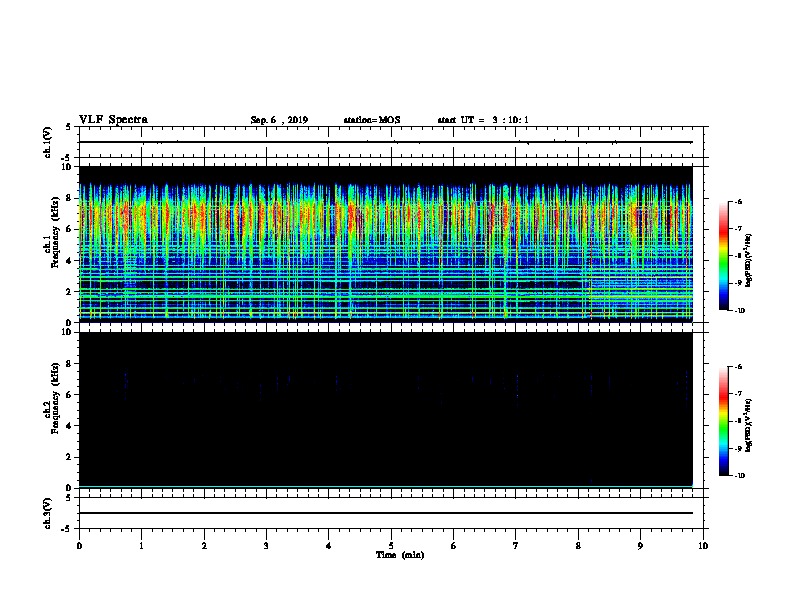Click the ch.2 color bar's log(PSD) label
The width and height of the screenshot is (792, 612).
[748, 425]
